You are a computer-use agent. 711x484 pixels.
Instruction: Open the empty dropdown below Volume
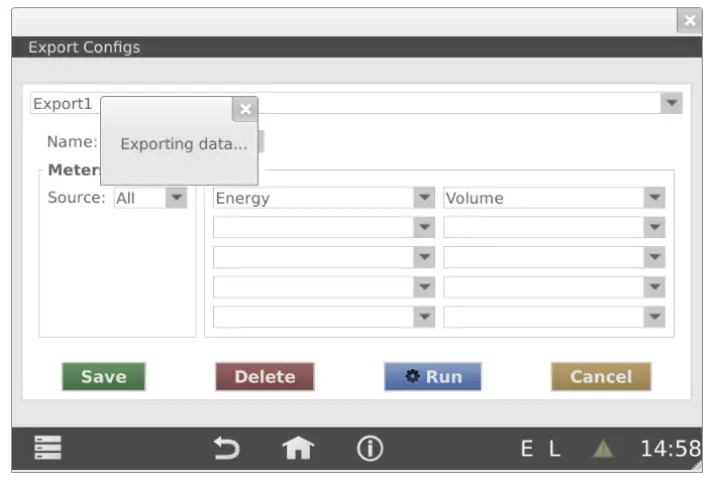coord(655,228)
